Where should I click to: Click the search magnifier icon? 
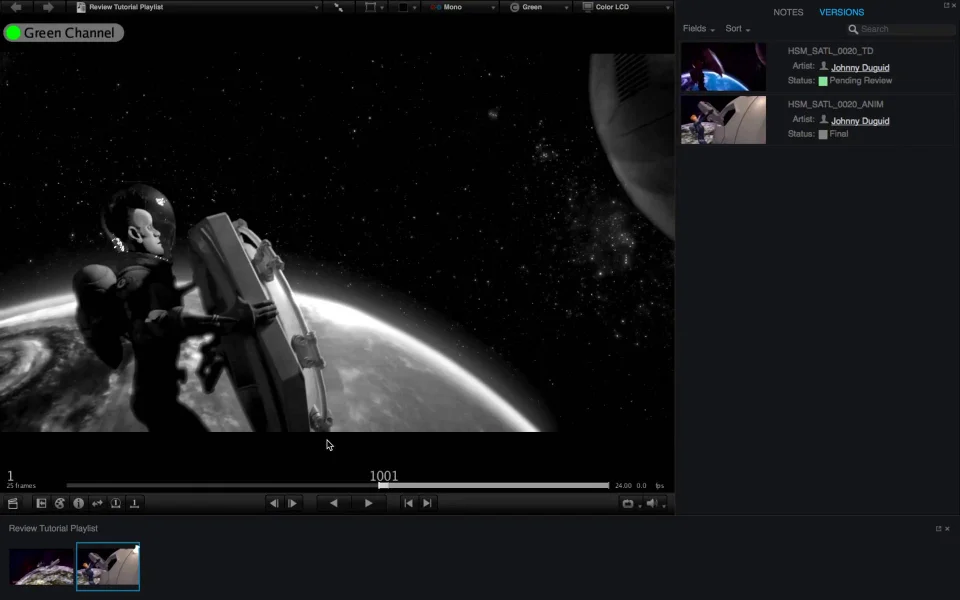pos(853,29)
